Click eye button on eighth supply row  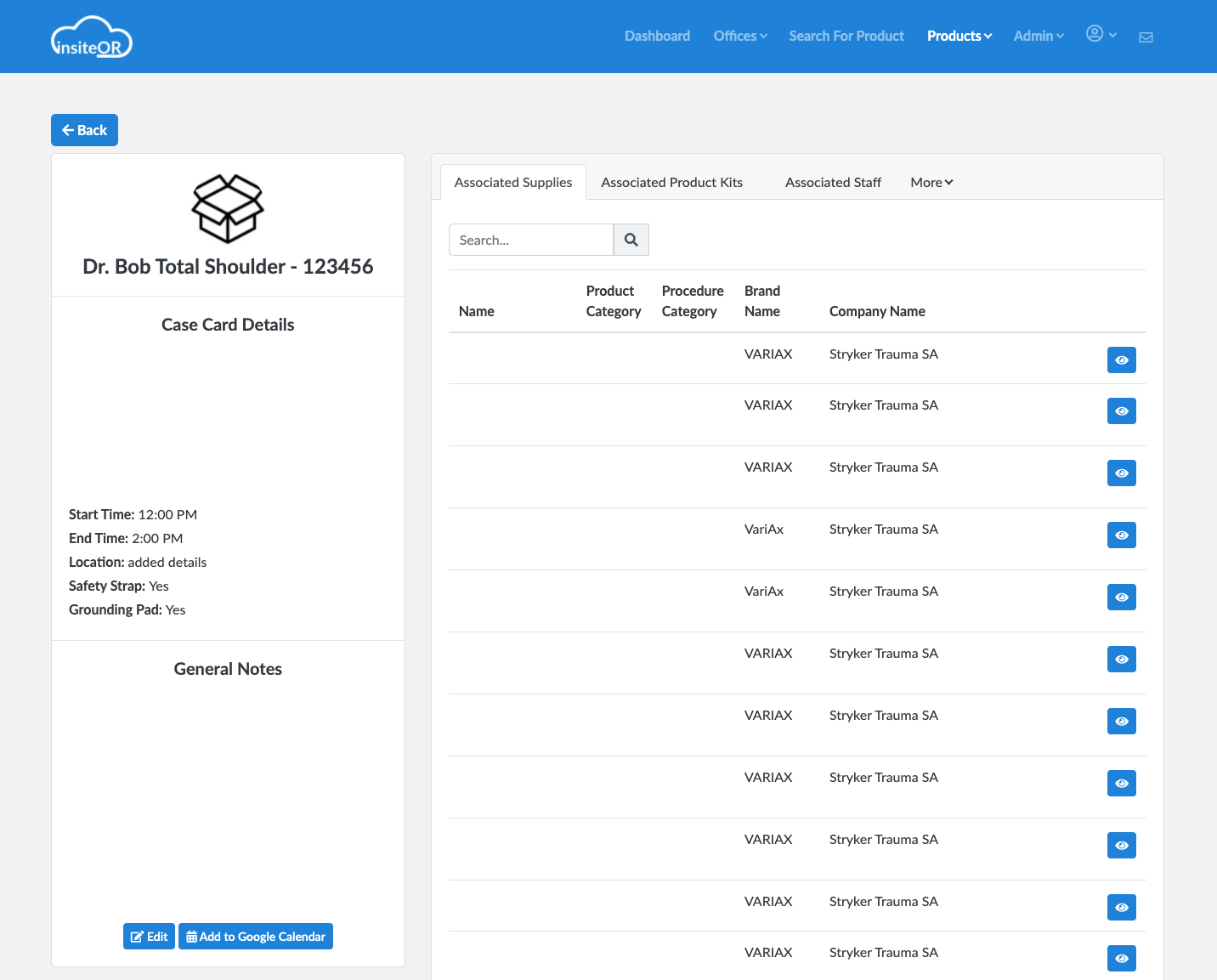tap(1122, 784)
